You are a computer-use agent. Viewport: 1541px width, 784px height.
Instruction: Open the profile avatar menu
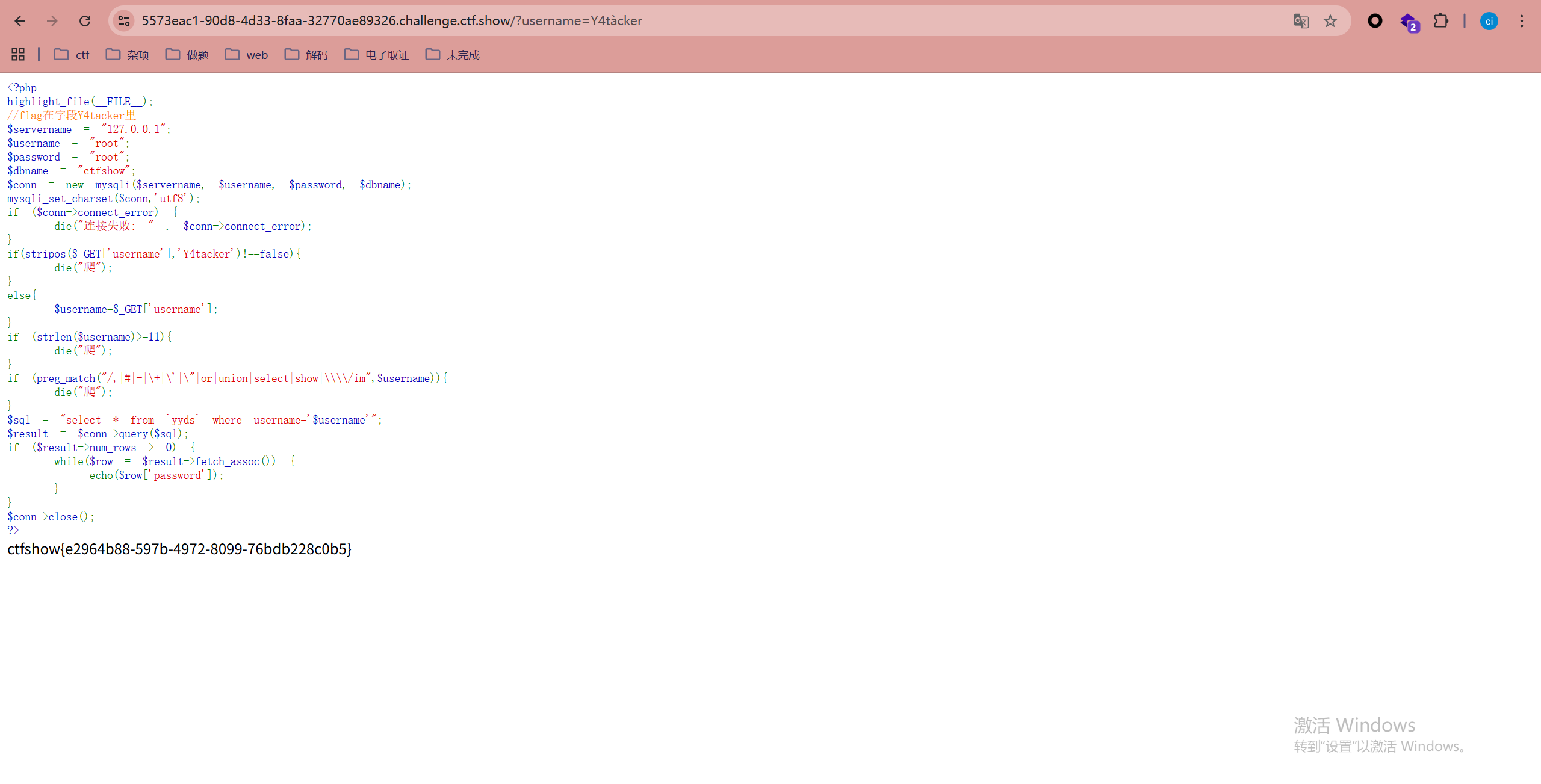tap(1489, 21)
